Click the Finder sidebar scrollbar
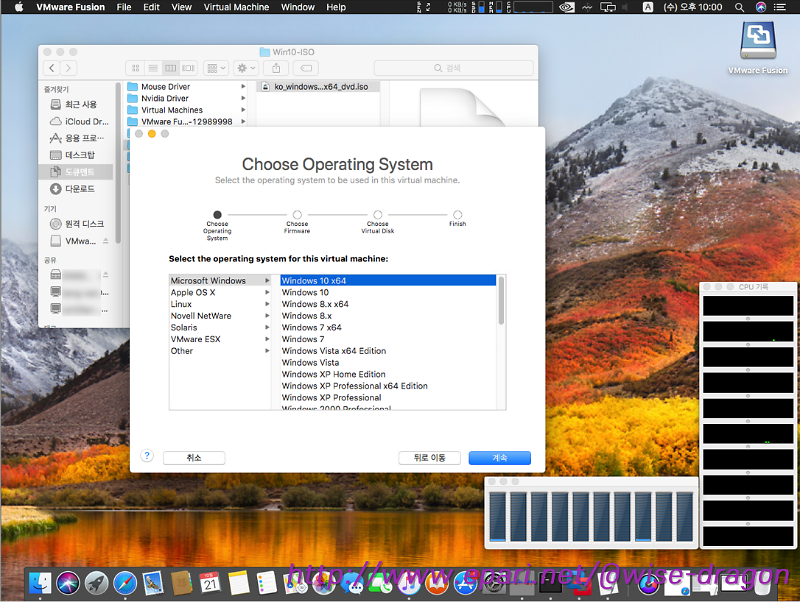The height and width of the screenshot is (602, 800). [x=118, y=163]
